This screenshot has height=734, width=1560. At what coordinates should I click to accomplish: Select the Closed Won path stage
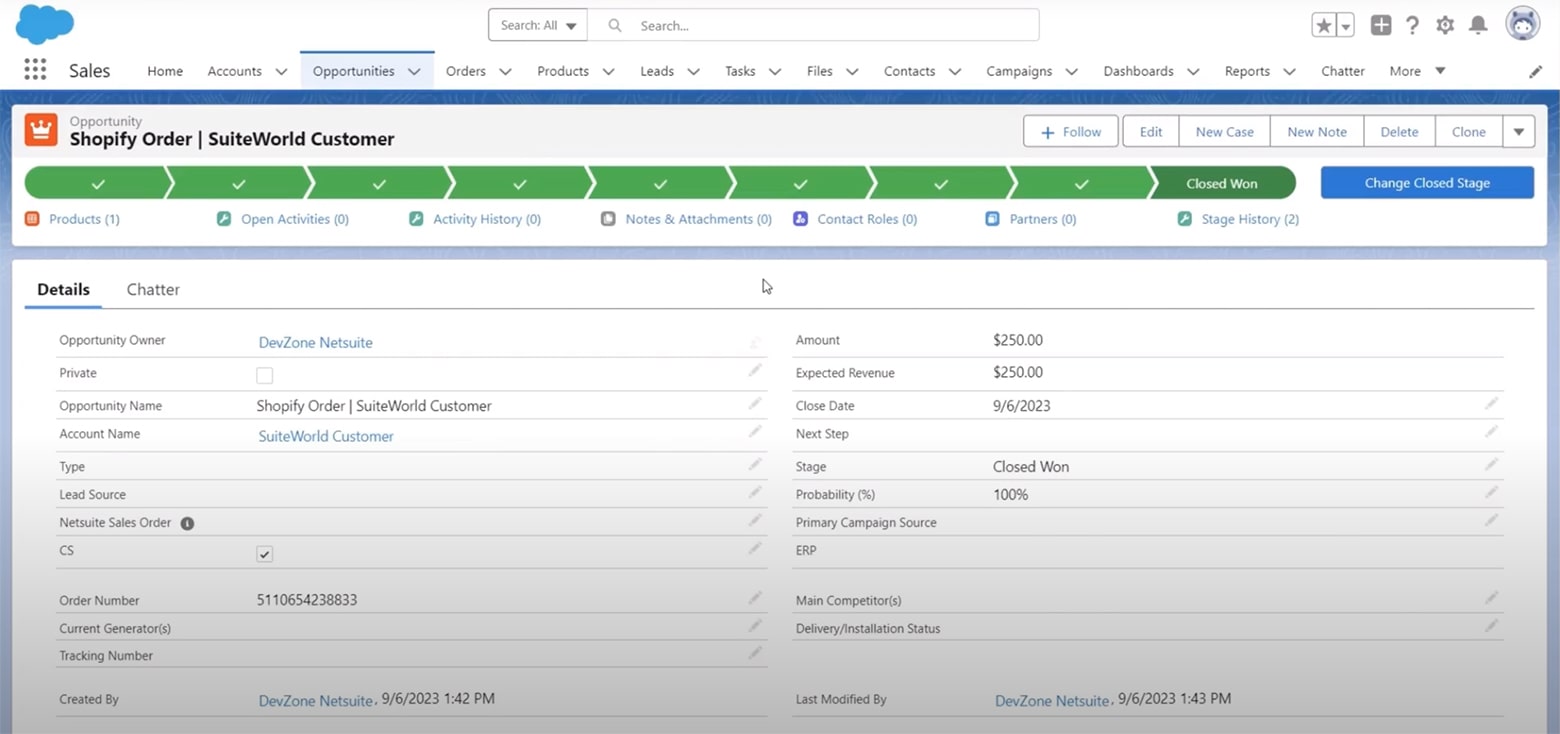coord(1222,183)
